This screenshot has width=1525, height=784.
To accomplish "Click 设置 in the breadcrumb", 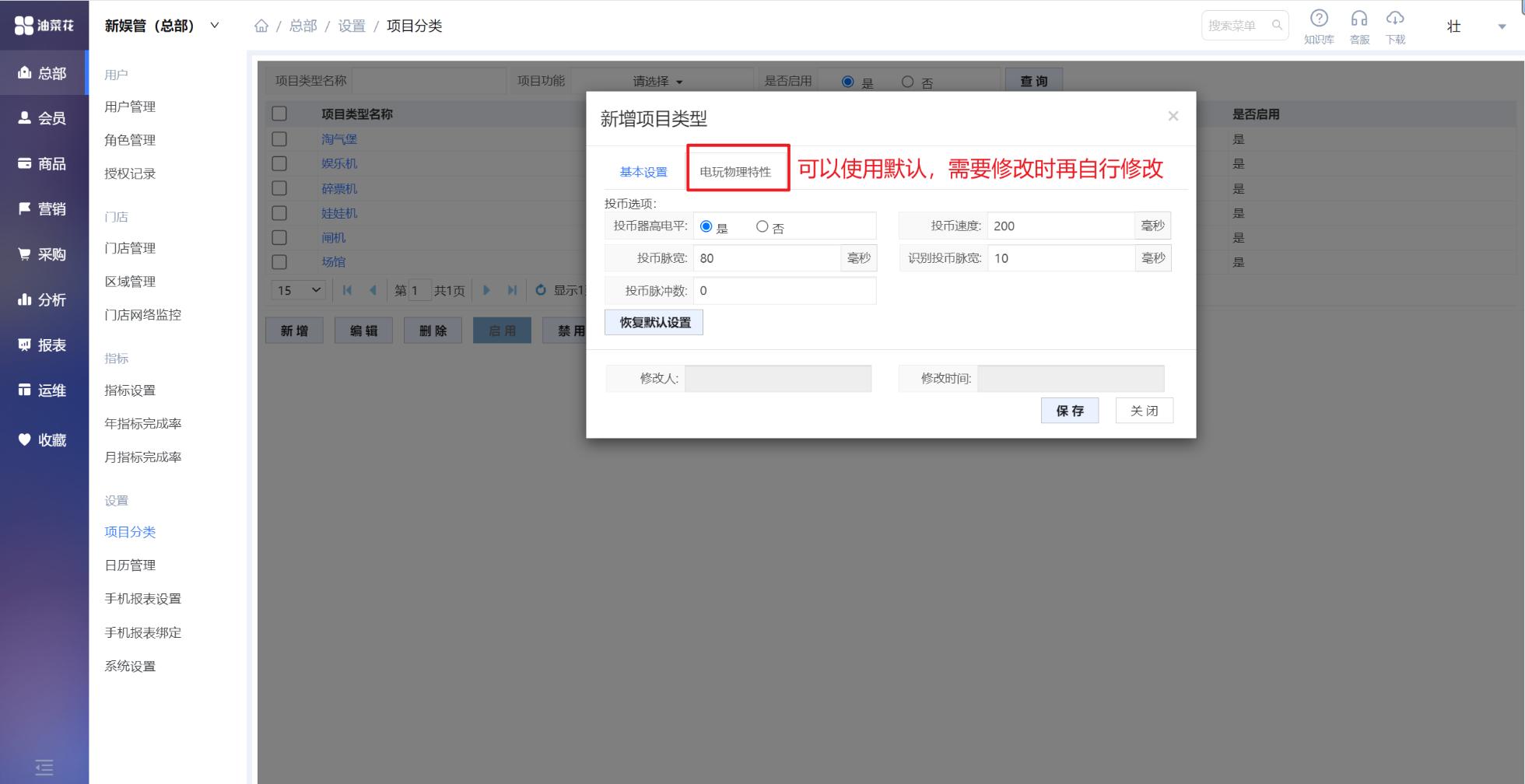I will (x=352, y=26).
